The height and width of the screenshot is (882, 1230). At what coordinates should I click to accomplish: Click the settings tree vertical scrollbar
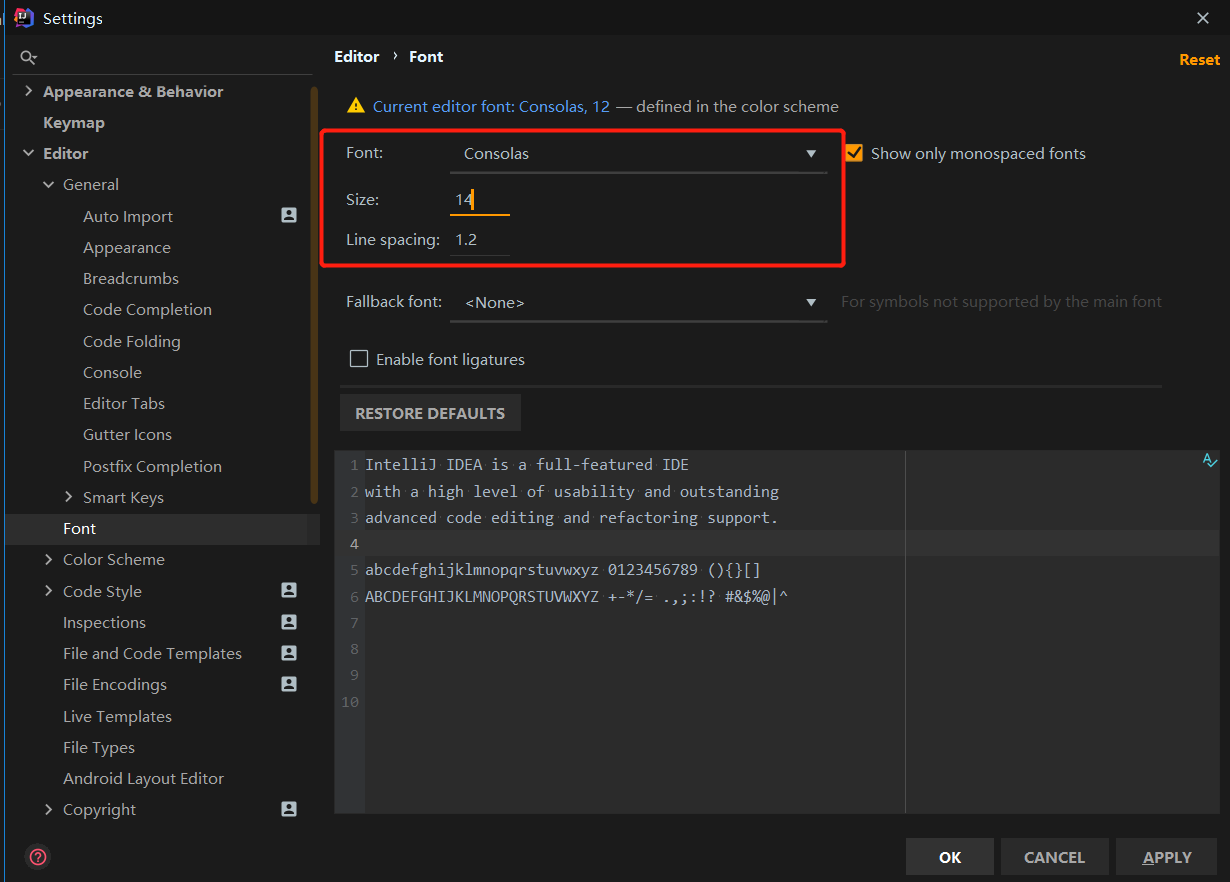(315, 295)
